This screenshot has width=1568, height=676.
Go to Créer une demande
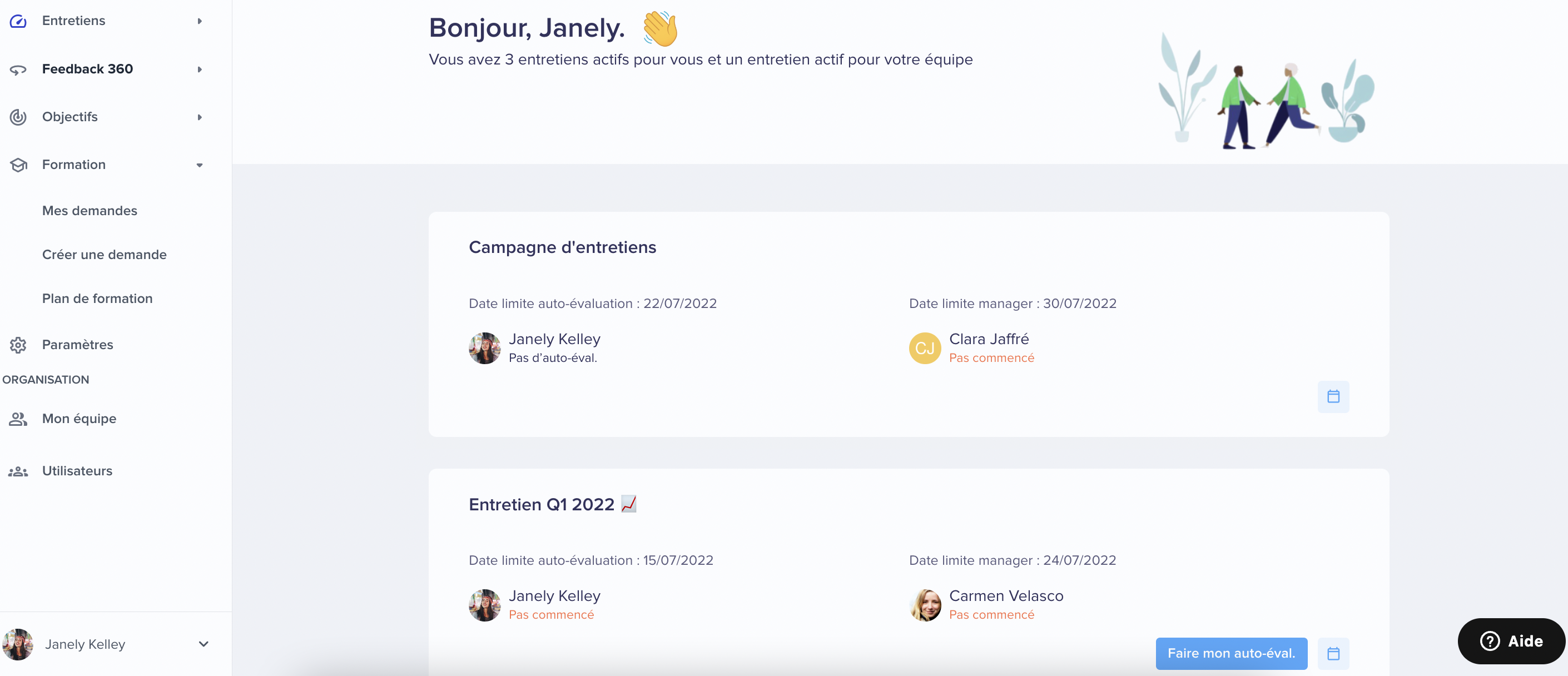click(x=104, y=255)
